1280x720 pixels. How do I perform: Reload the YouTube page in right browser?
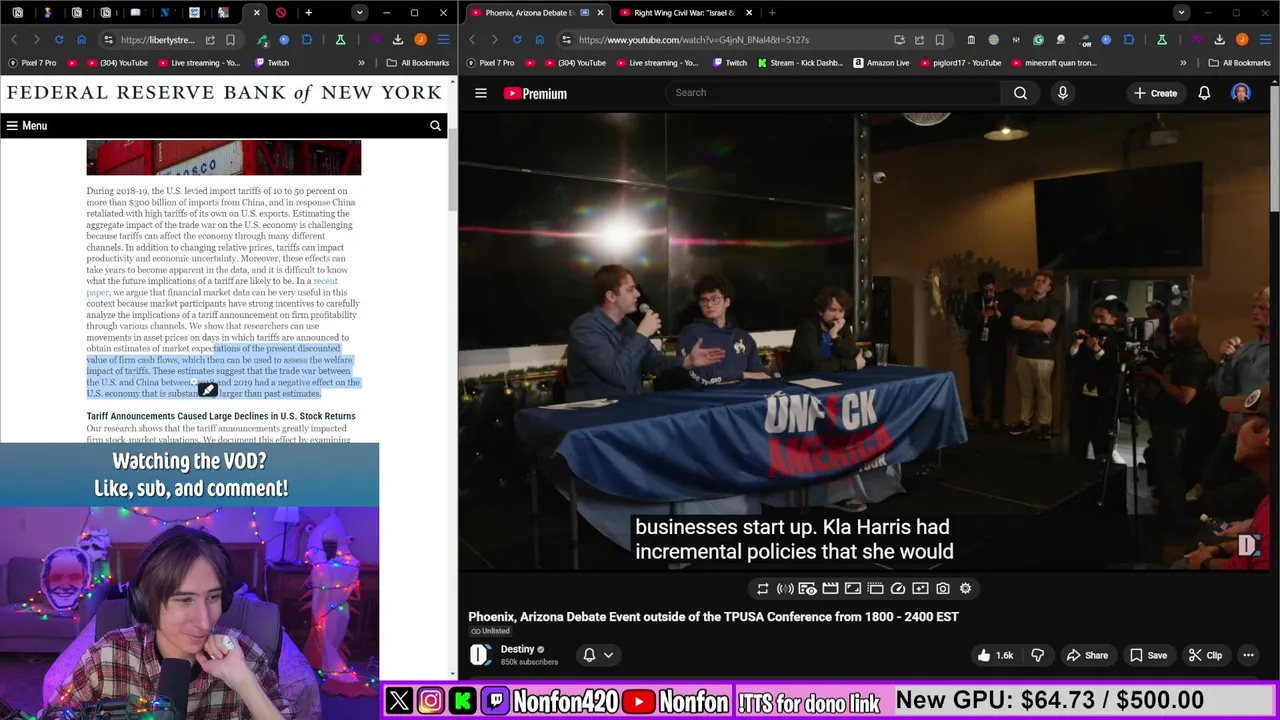pyautogui.click(x=517, y=40)
